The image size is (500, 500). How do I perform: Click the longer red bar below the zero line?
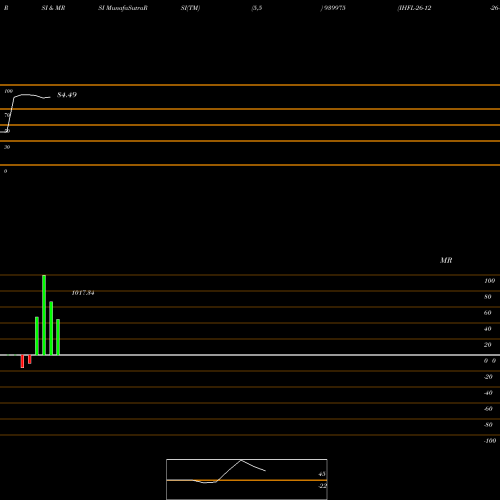[22, 361]
